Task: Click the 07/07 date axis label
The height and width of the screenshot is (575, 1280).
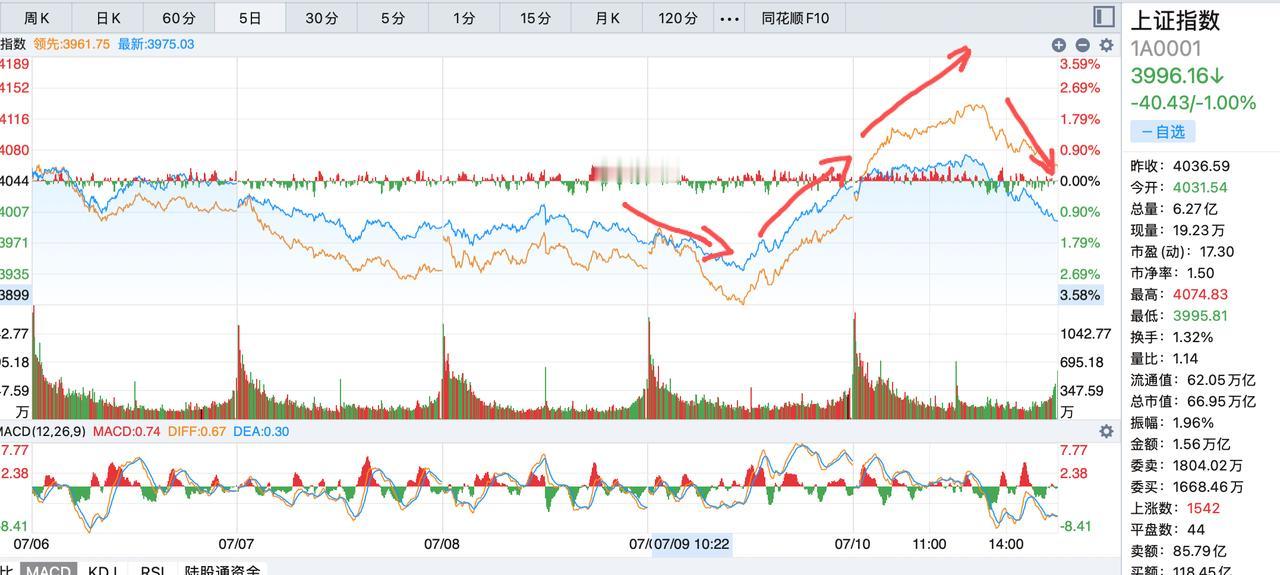Action: click(x=236, y=544)
